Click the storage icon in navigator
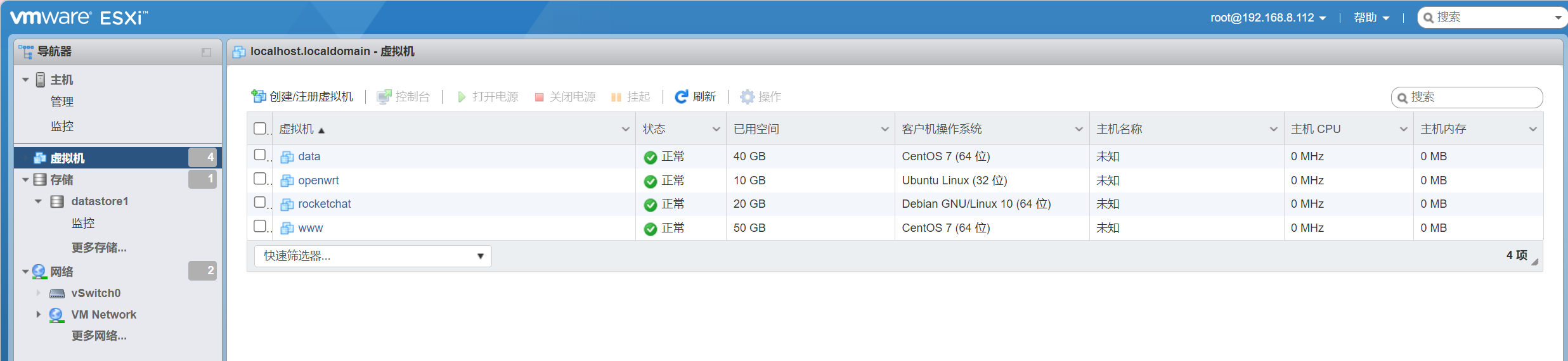 [40, 179]
